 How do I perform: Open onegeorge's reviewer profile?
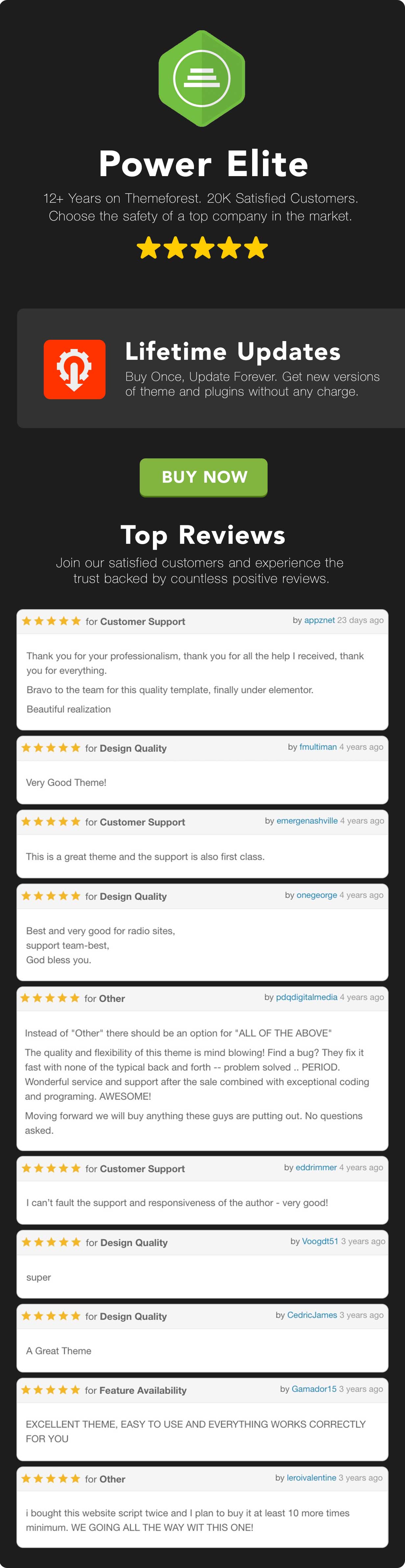click(317, 895)
